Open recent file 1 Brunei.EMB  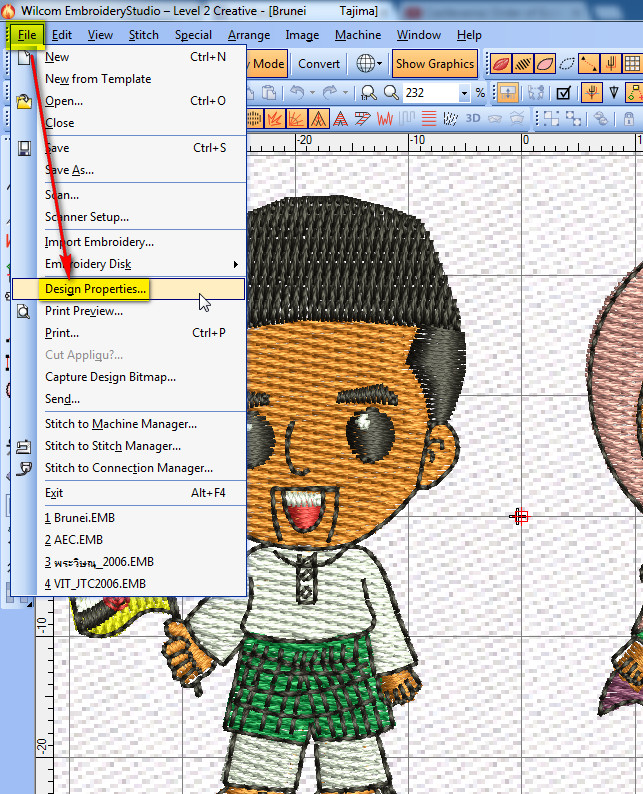[129, 518]
